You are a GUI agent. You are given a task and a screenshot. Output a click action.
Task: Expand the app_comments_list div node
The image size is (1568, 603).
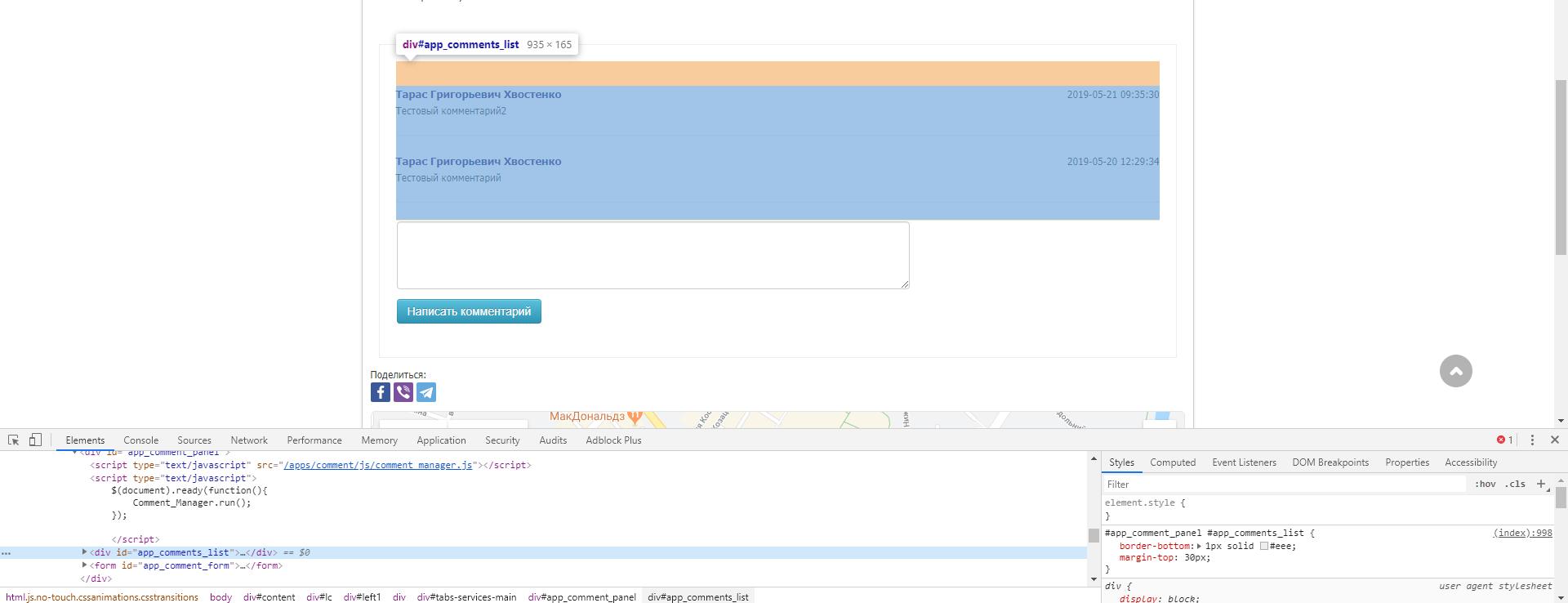point(85,552)
